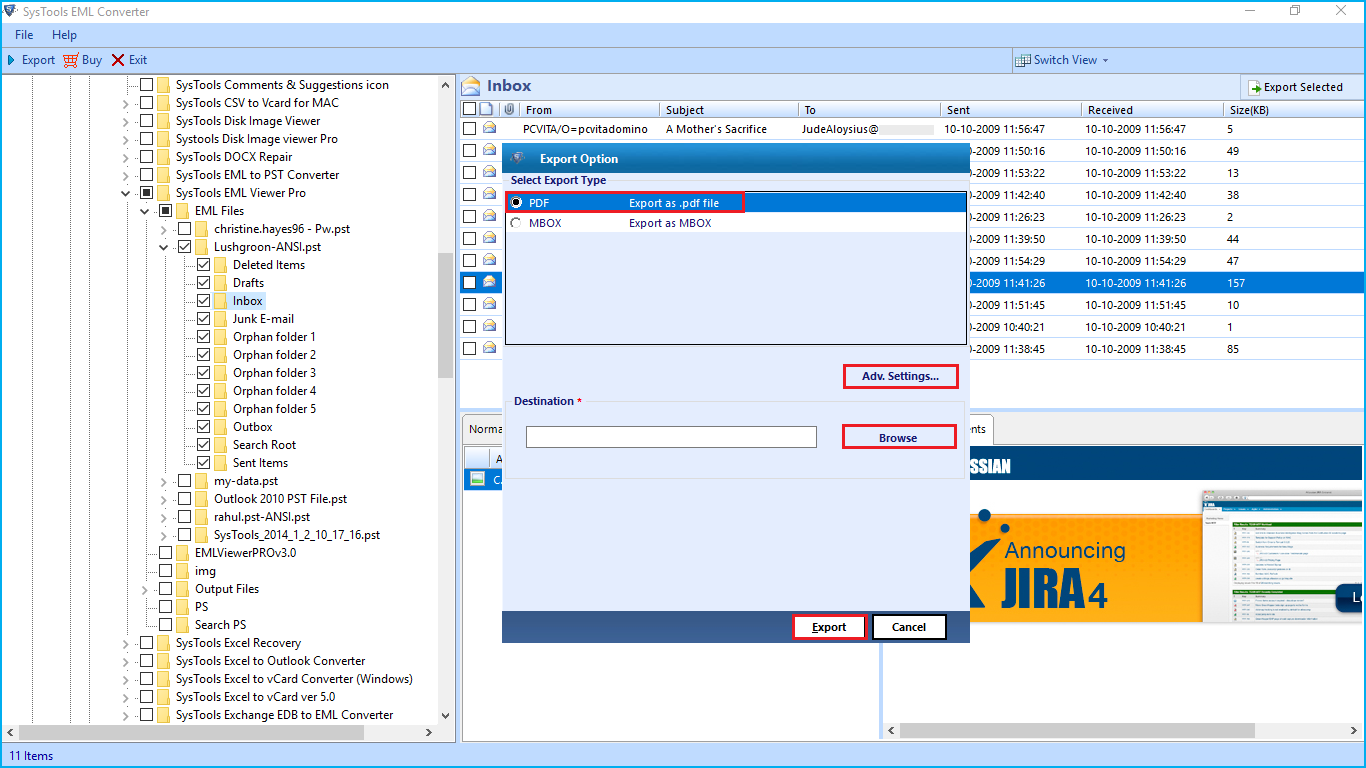Click the Orphan folder 5 folder icon
The image size is (1366, 768).
click(223, 409)
